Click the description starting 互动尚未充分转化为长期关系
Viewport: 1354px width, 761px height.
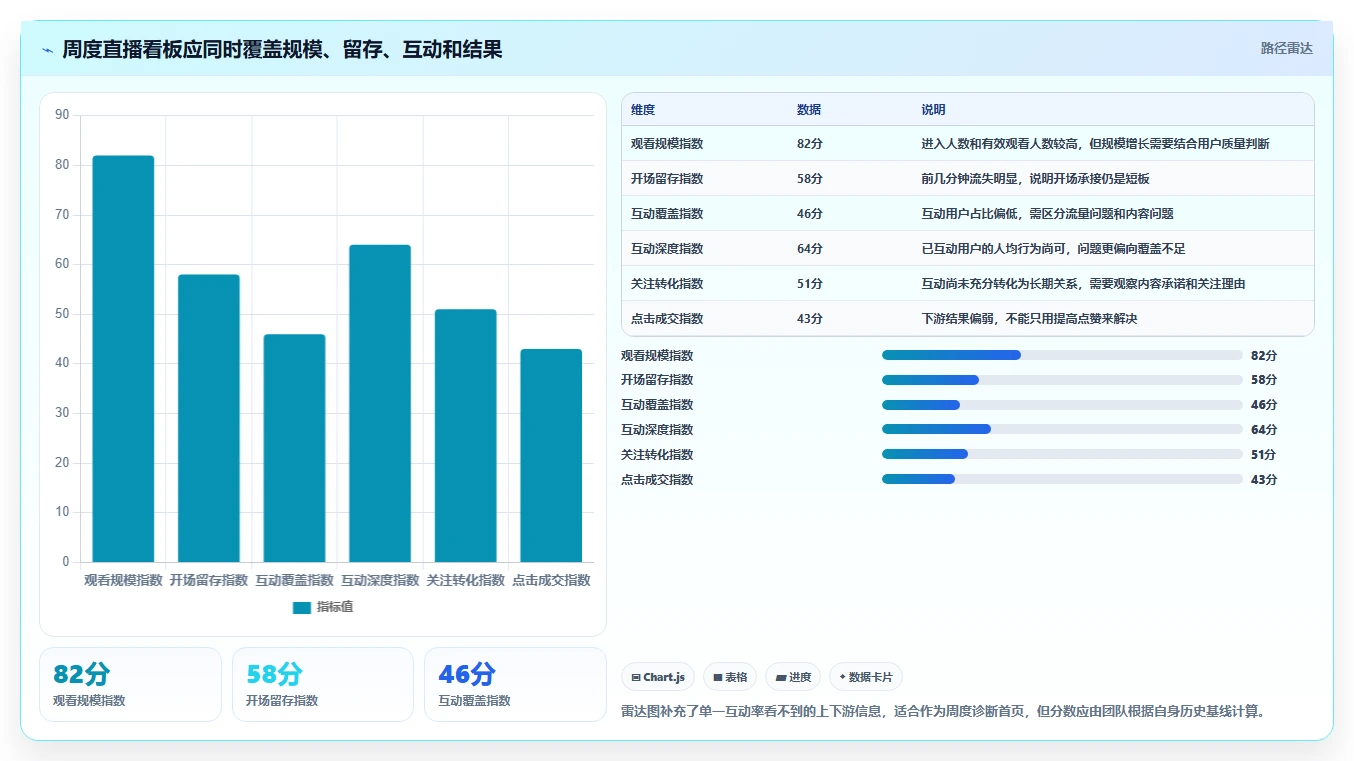tap(1083, 284)
